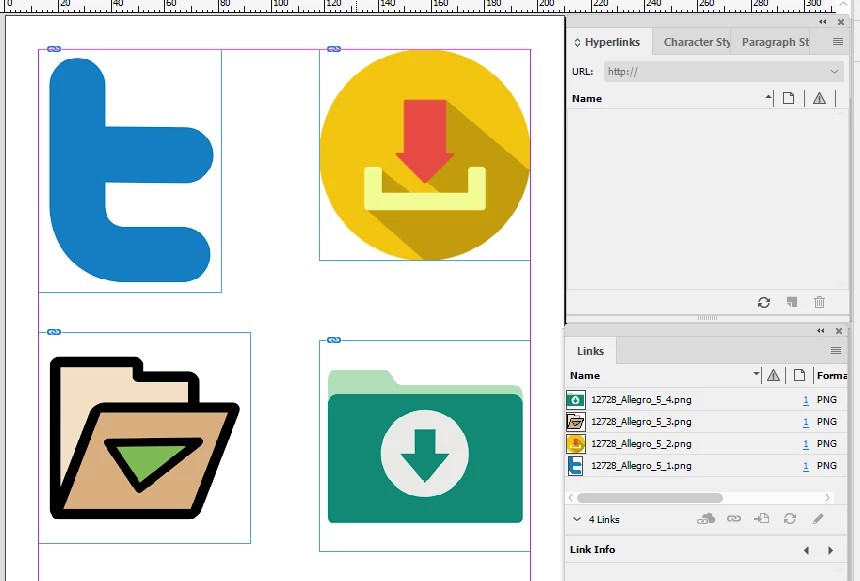Toggle Hyperlinks Name sort direction arrow

pyautogui.click(x=768, y=98)
